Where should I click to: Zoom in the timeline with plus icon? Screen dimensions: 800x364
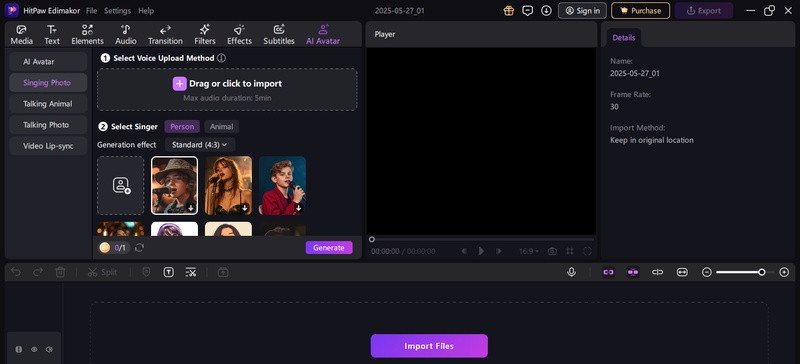(x=784, y=272)
